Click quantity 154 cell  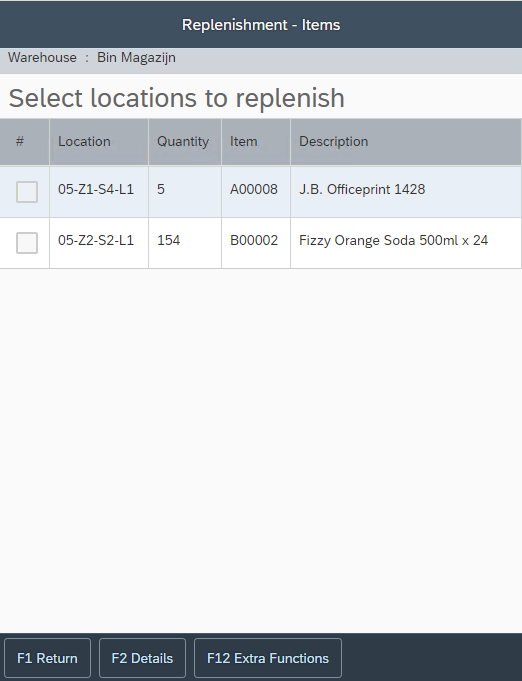point(185,243)
